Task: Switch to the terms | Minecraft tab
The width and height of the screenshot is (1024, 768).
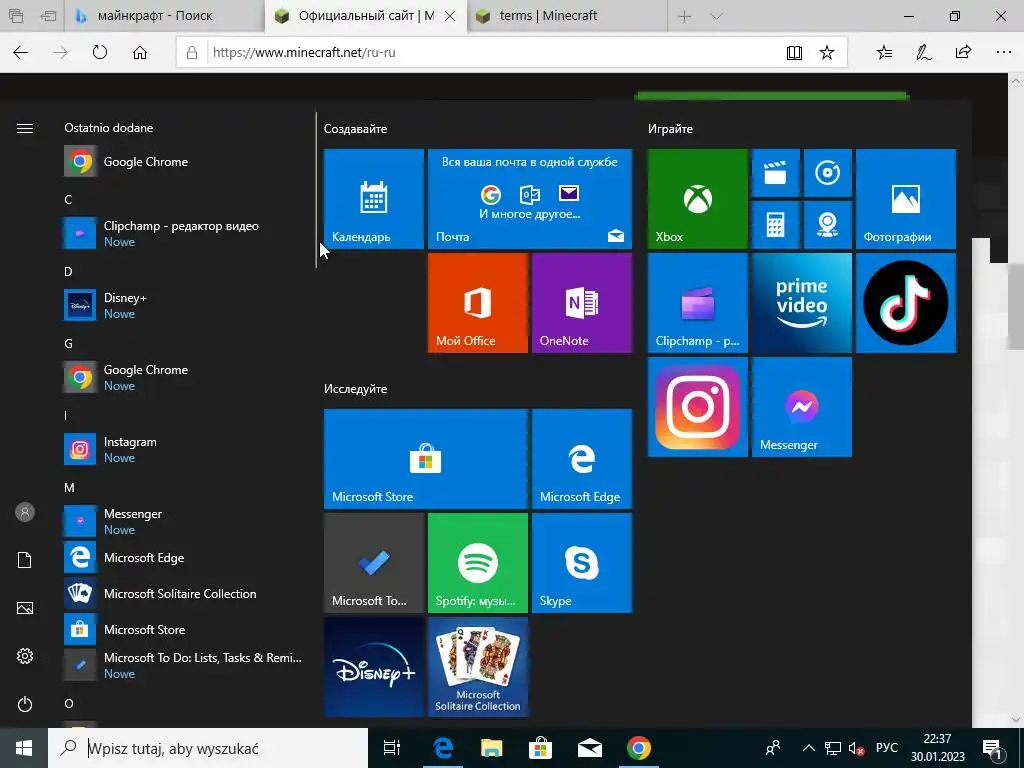Action: [568, 16]
